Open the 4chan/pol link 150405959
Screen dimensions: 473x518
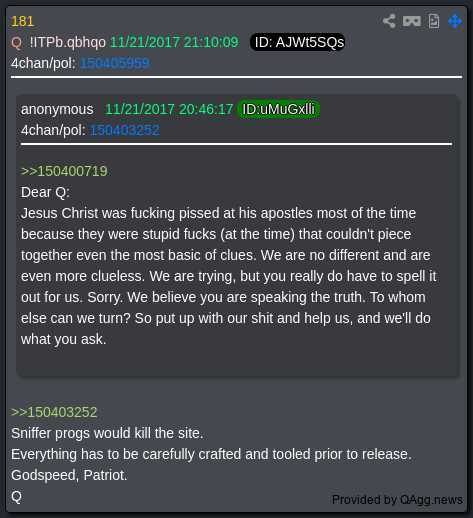pos(115,63)
